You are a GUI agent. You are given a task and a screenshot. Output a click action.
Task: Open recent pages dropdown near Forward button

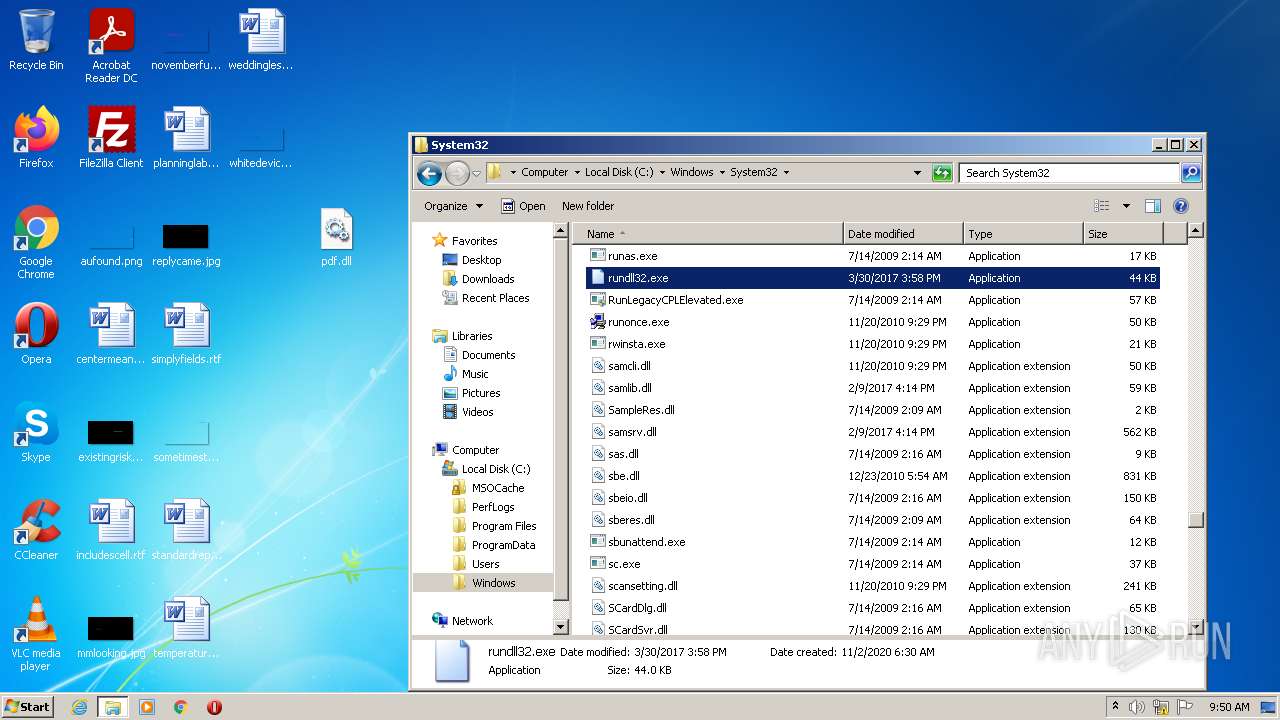click(x=477, y=173)
